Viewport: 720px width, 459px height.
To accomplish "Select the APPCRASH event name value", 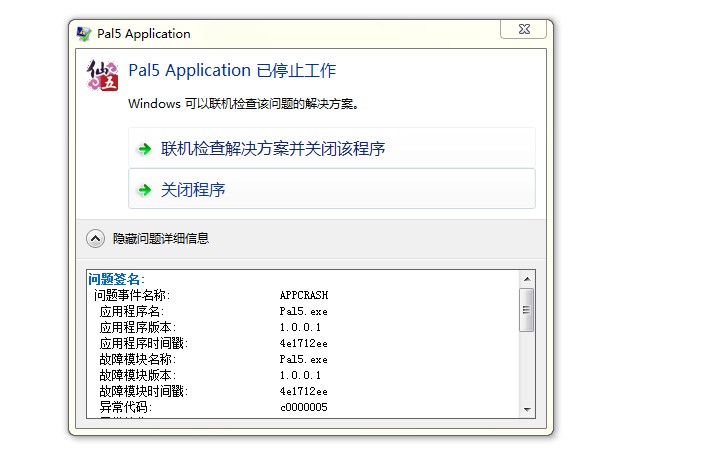I will pyautogui.click(x=304, y=295).
